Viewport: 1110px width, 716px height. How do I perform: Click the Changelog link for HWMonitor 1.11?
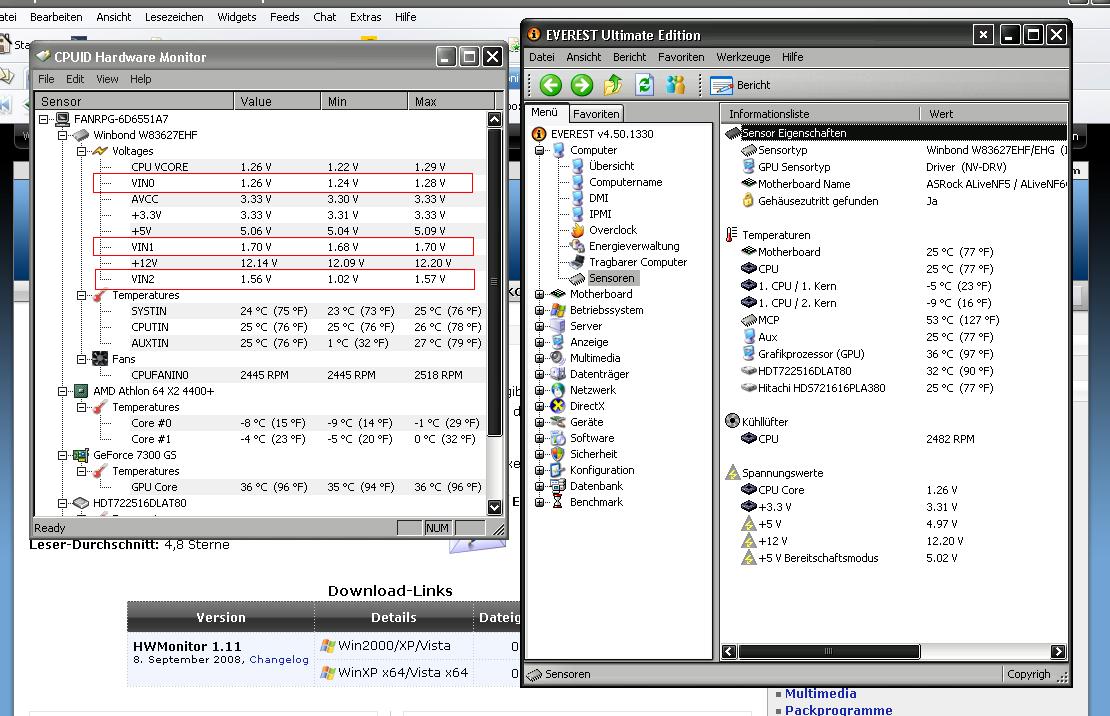click(x=279, y=659)
